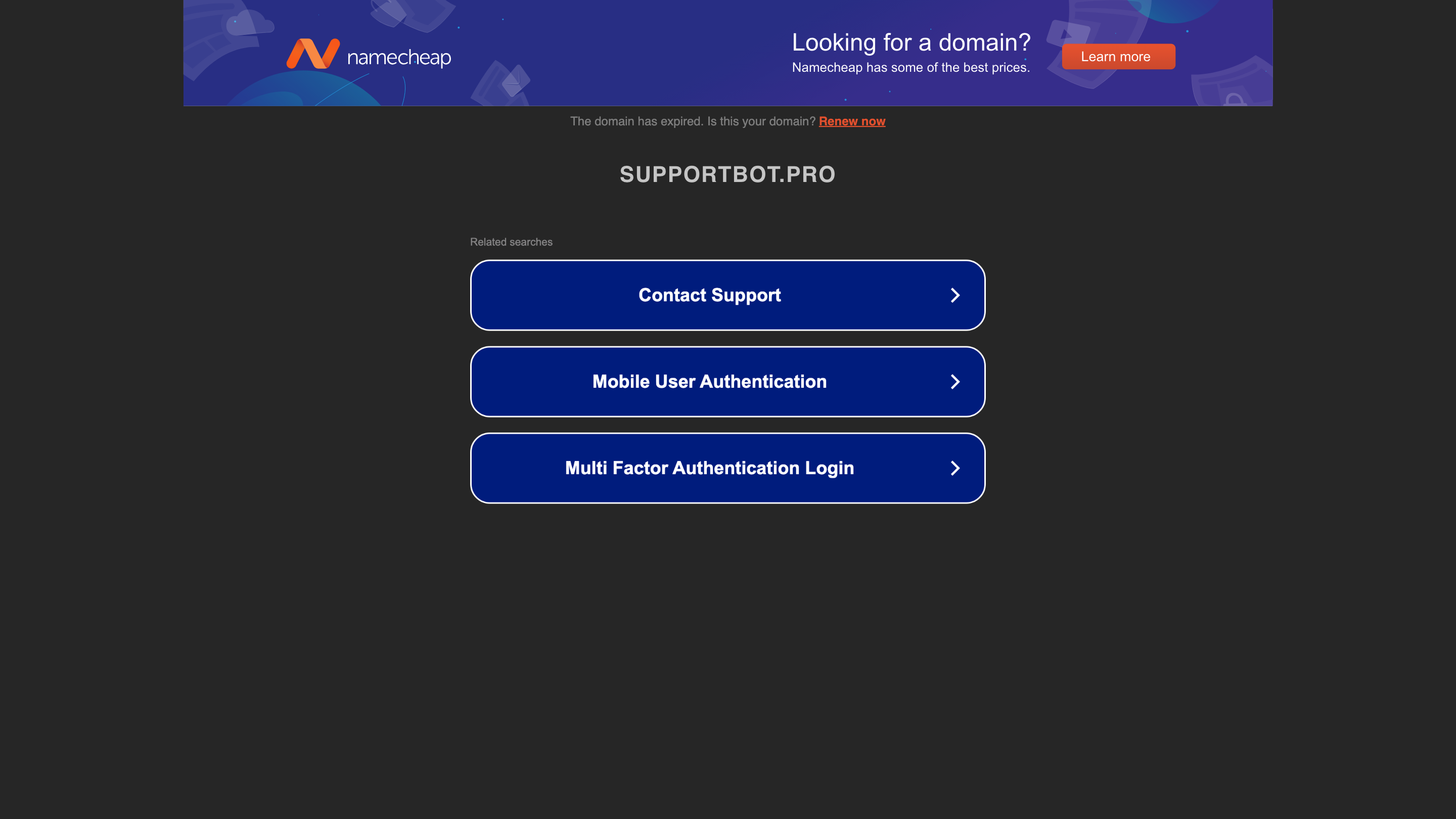
Task: Click the chevron on Multi Factor Authentication Login
Action: (x=954, y=468)
